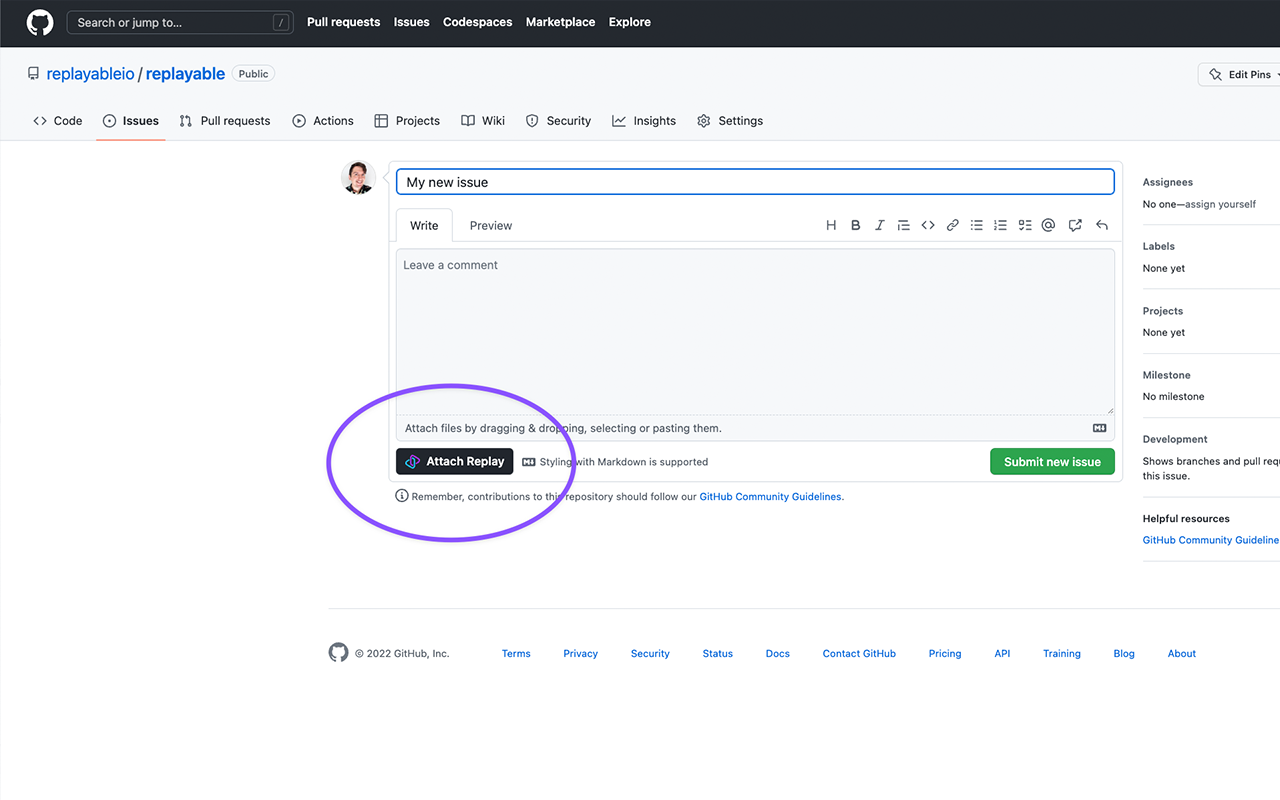This screenshot has height=800, width=1280.
Task: Open the Docs footer link
Action: (778, 654)
